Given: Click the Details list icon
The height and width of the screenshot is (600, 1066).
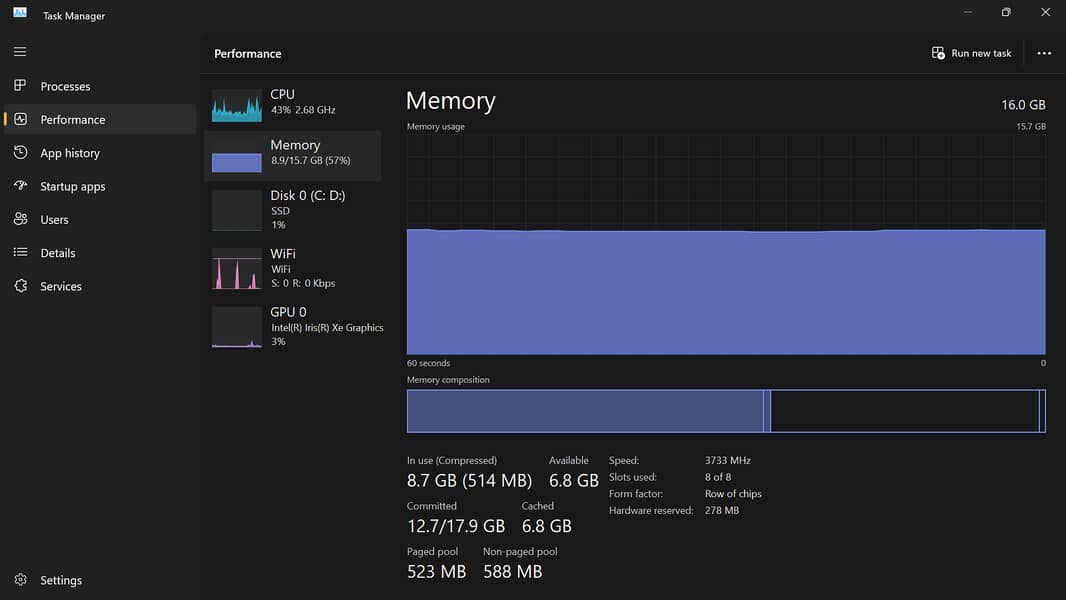Looking at the screenshot, I should [20, 253].
